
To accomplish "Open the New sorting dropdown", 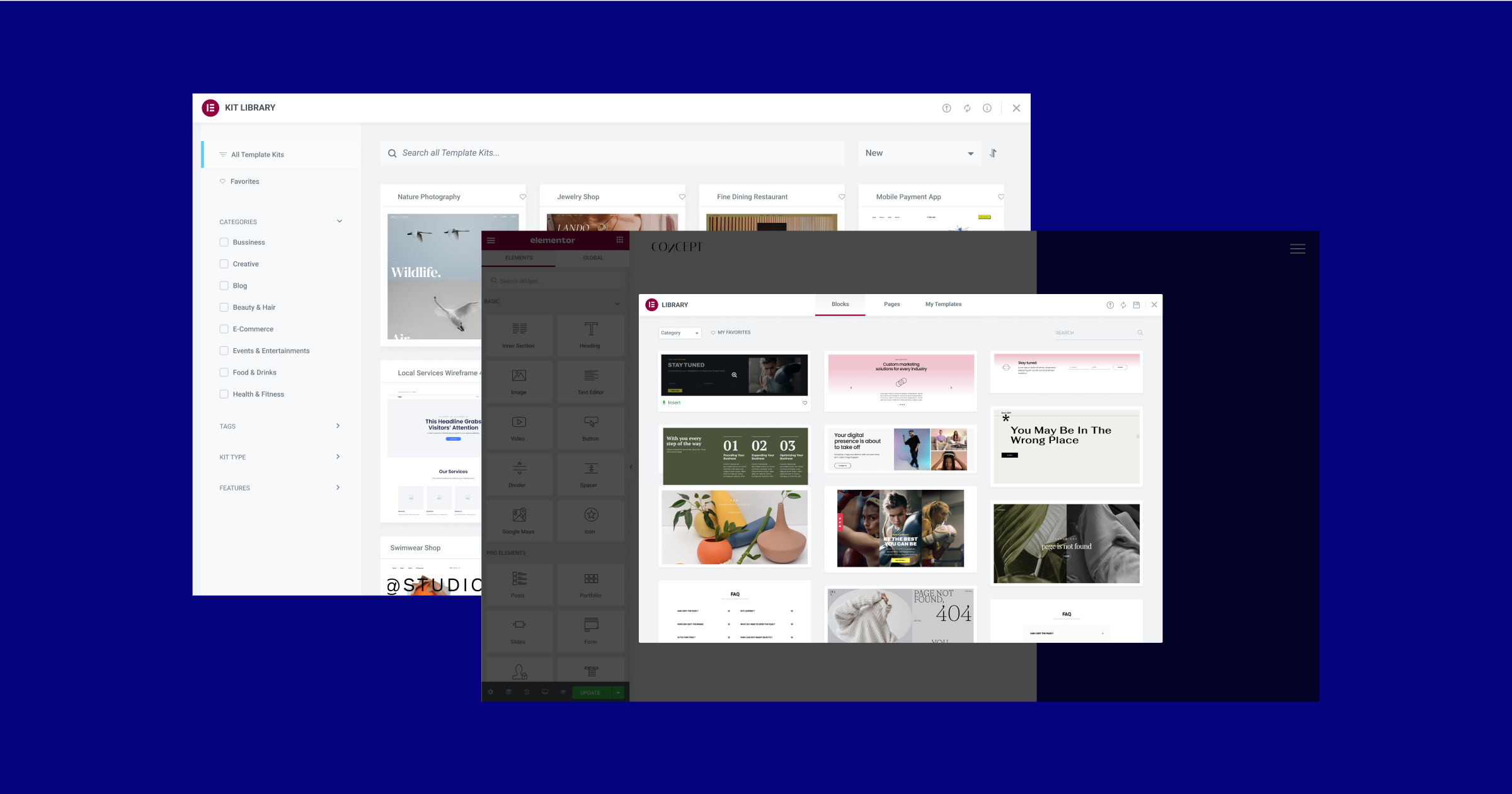I will pyautogui.click(x=917, y=153).
